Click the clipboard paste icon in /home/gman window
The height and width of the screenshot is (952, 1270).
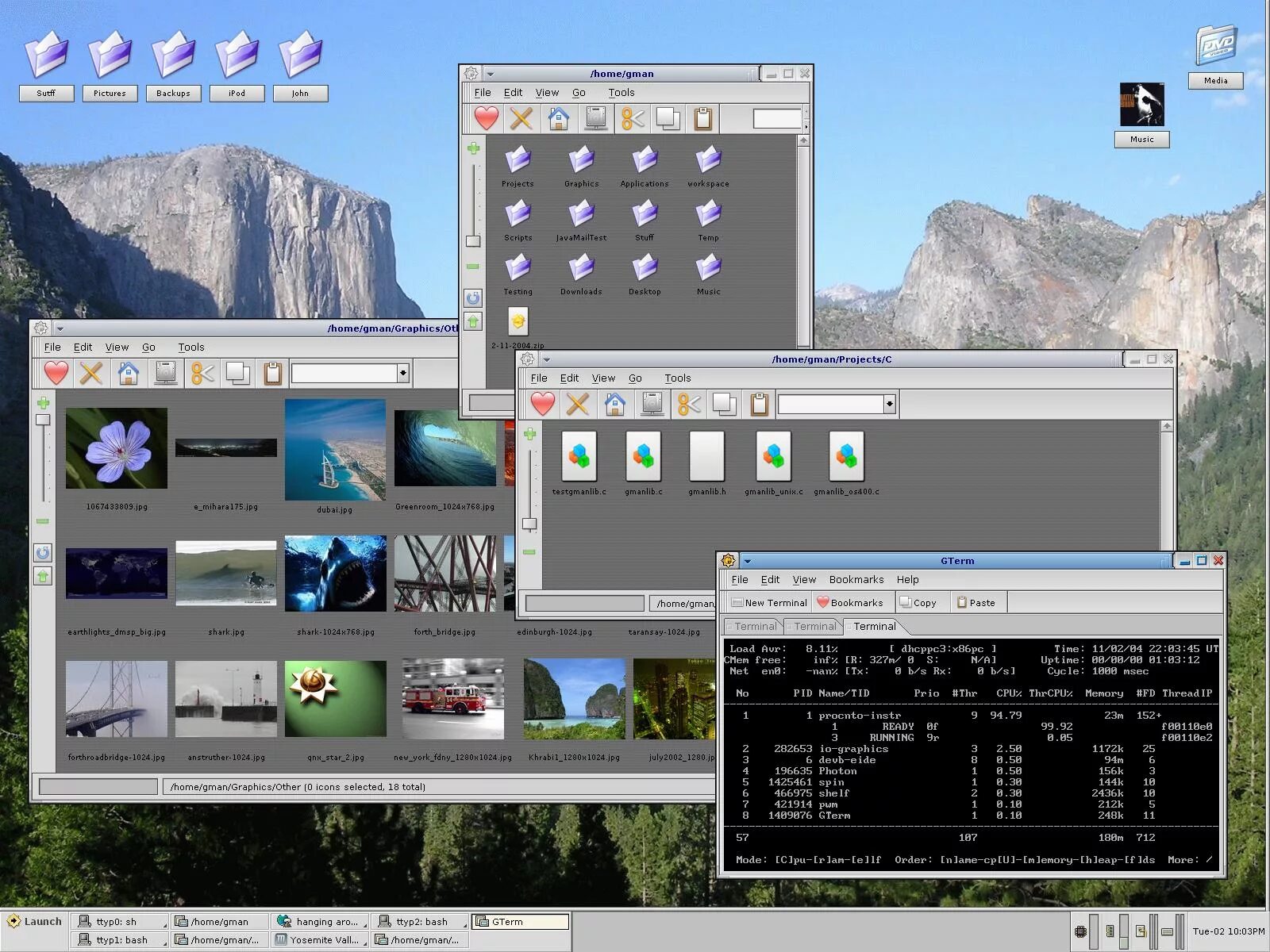coord(702,119)
